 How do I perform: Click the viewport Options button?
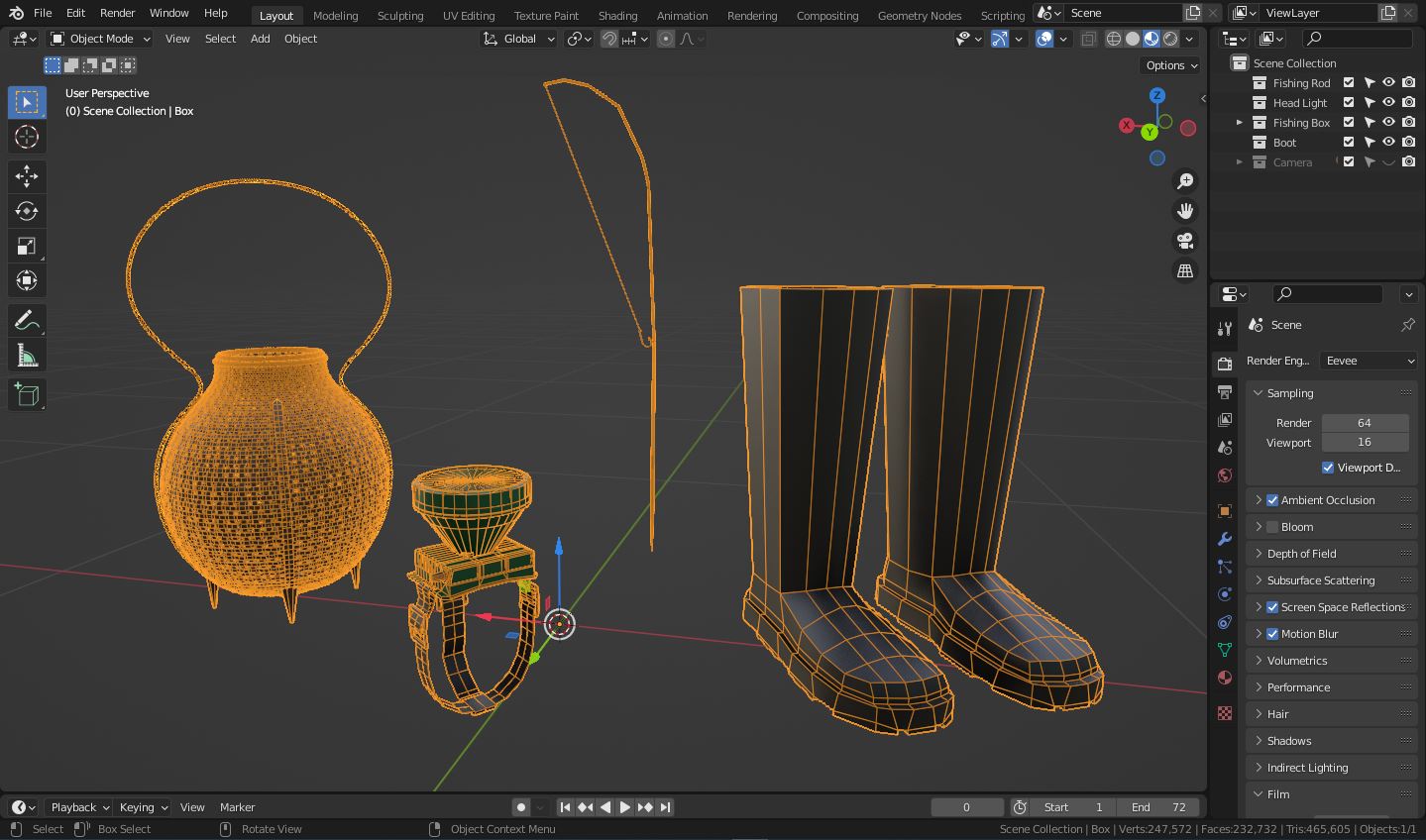[1171, 65]
